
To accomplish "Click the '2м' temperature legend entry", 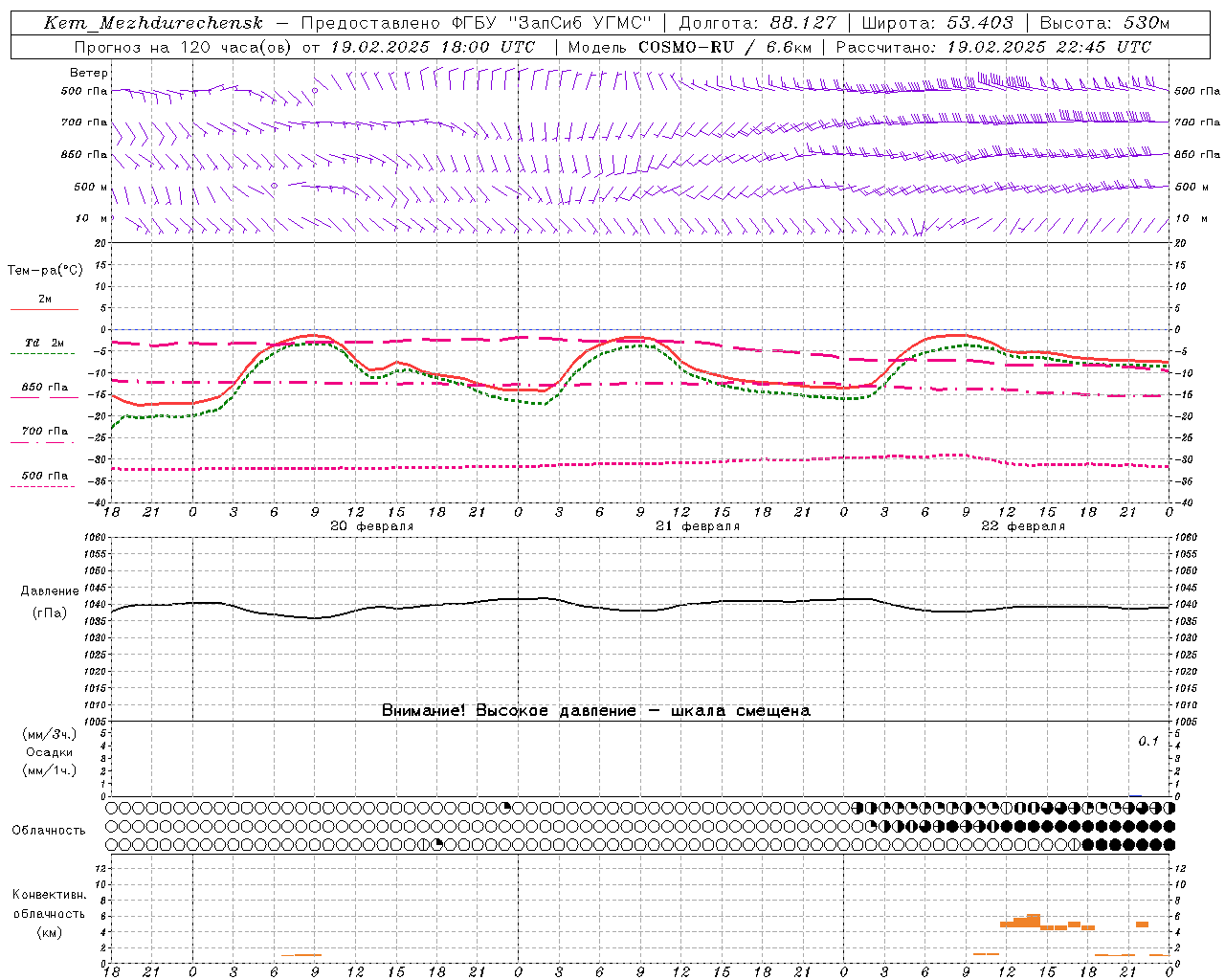I will [45, 300].
